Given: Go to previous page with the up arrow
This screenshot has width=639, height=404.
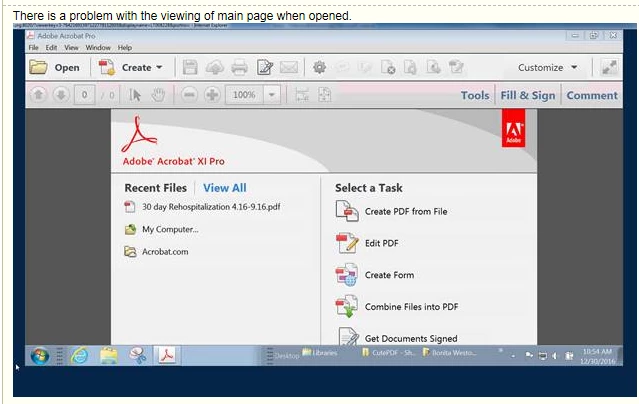Looking at the screenshot, I should (38, 95).
